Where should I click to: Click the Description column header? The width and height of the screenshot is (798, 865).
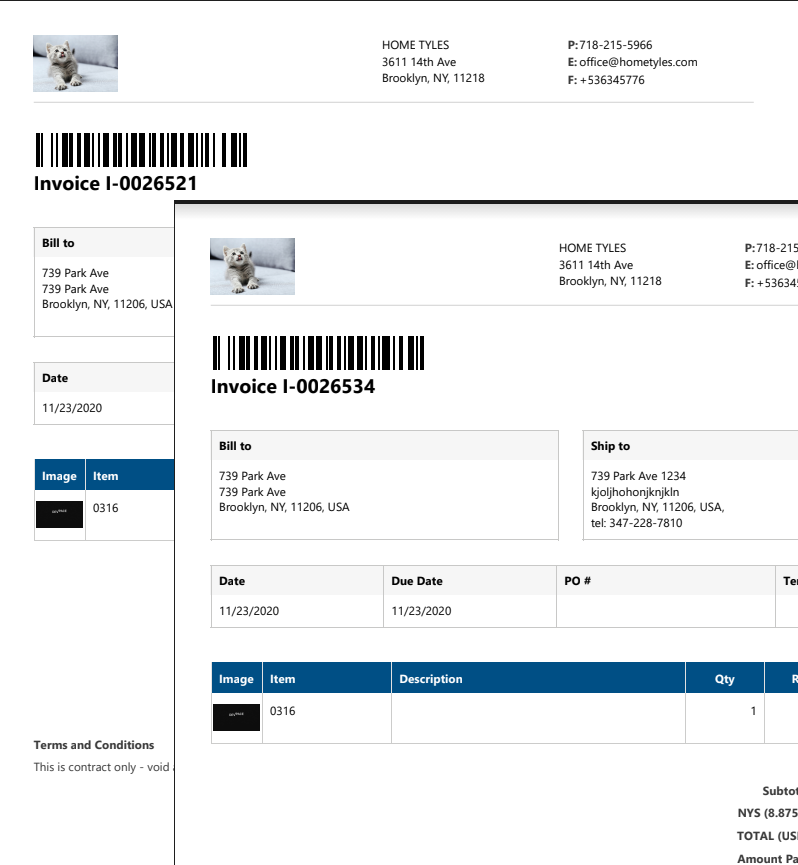point(431,679)
